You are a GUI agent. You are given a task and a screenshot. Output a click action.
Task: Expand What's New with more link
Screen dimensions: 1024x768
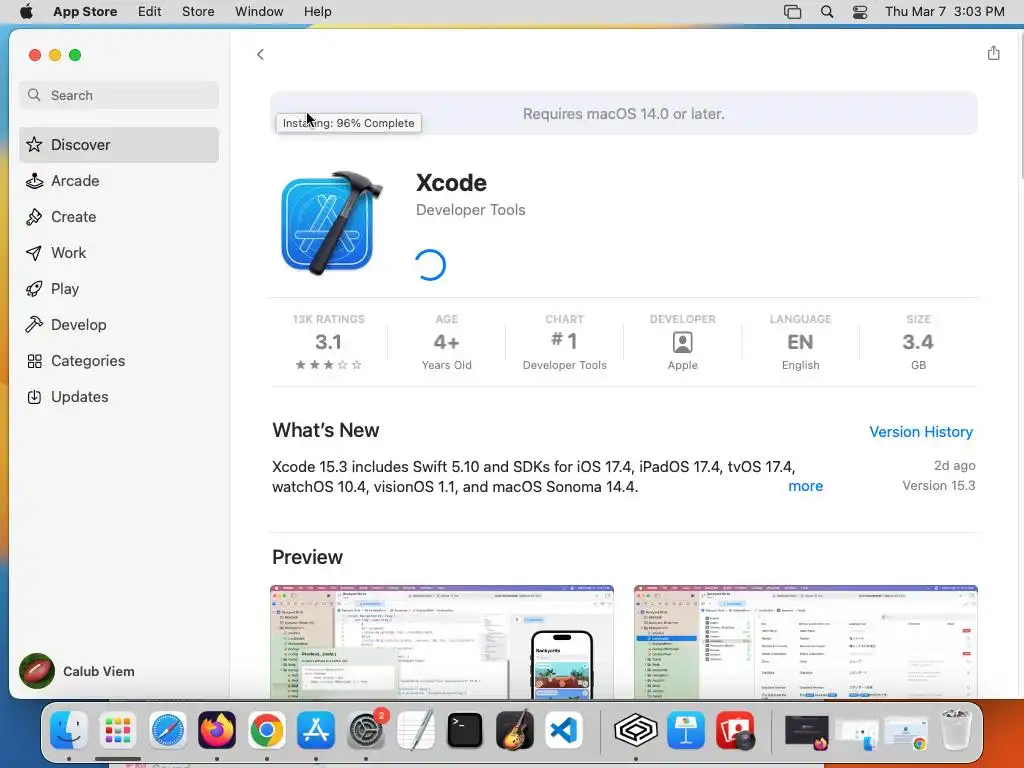(805, 486)
